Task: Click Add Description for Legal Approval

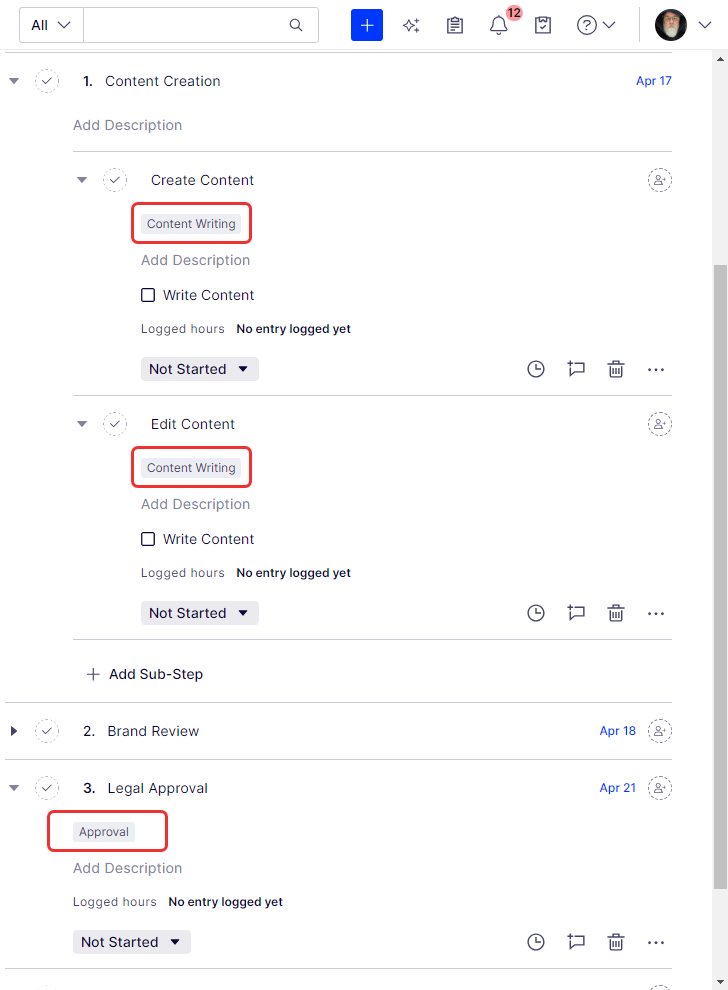Action: click(127, 868)
